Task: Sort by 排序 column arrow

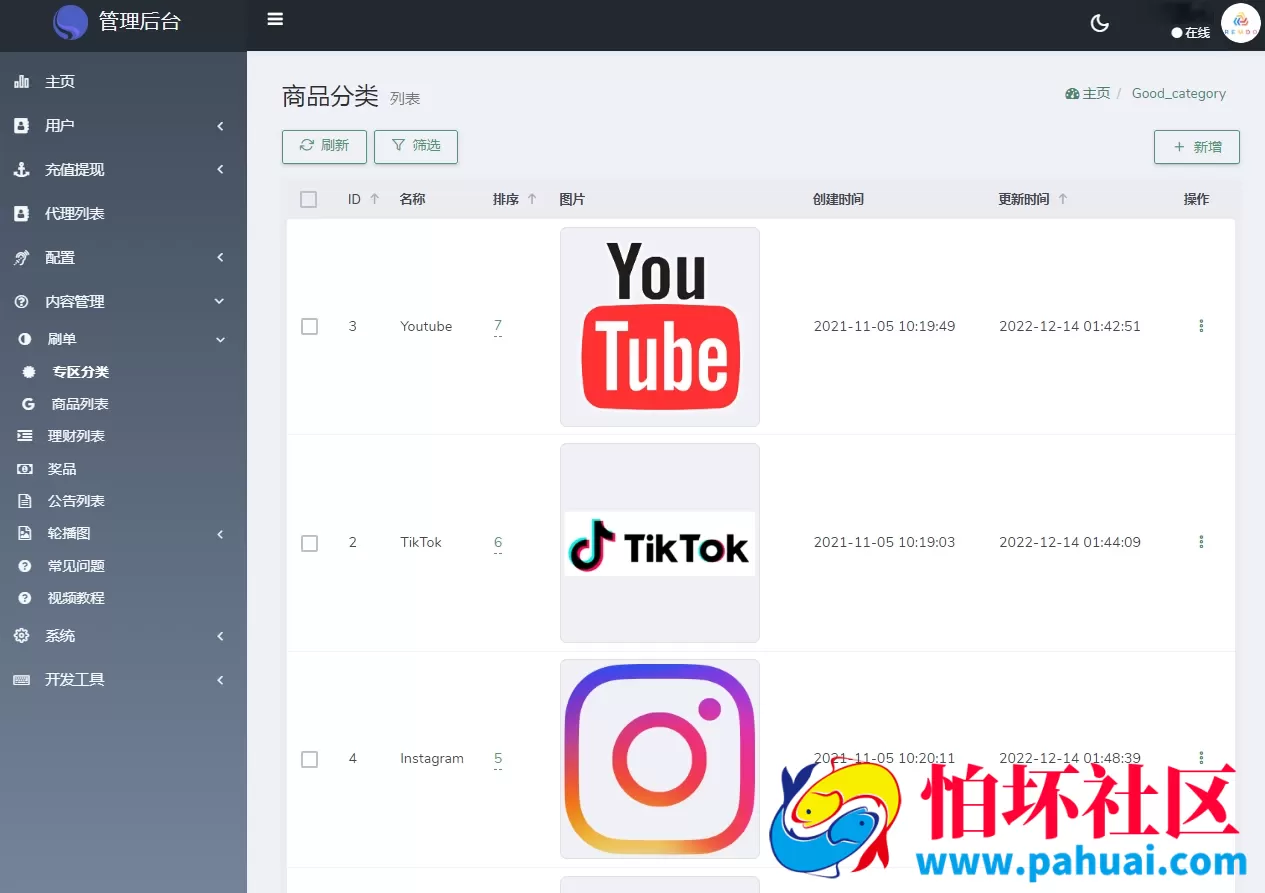Action: (532, 199)
